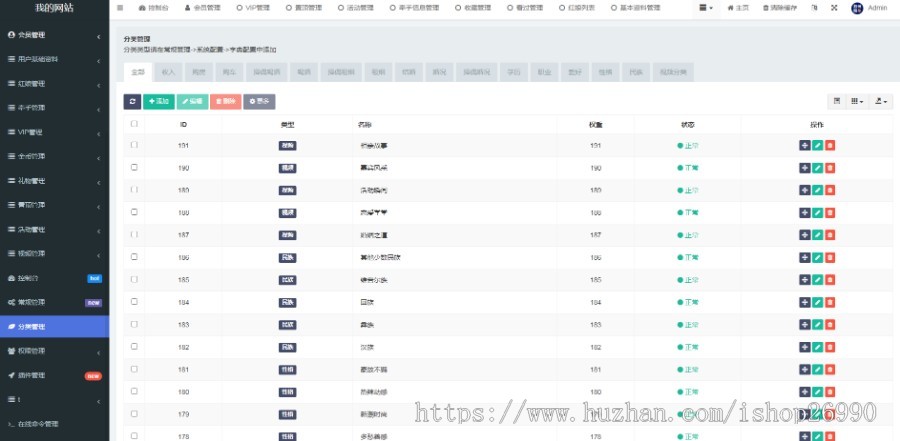Image resolution: width=900 pixels, height=441 pixels.
Task: Expand the 权限管理 sidebar chevron
Action: [x=98, y=353]
